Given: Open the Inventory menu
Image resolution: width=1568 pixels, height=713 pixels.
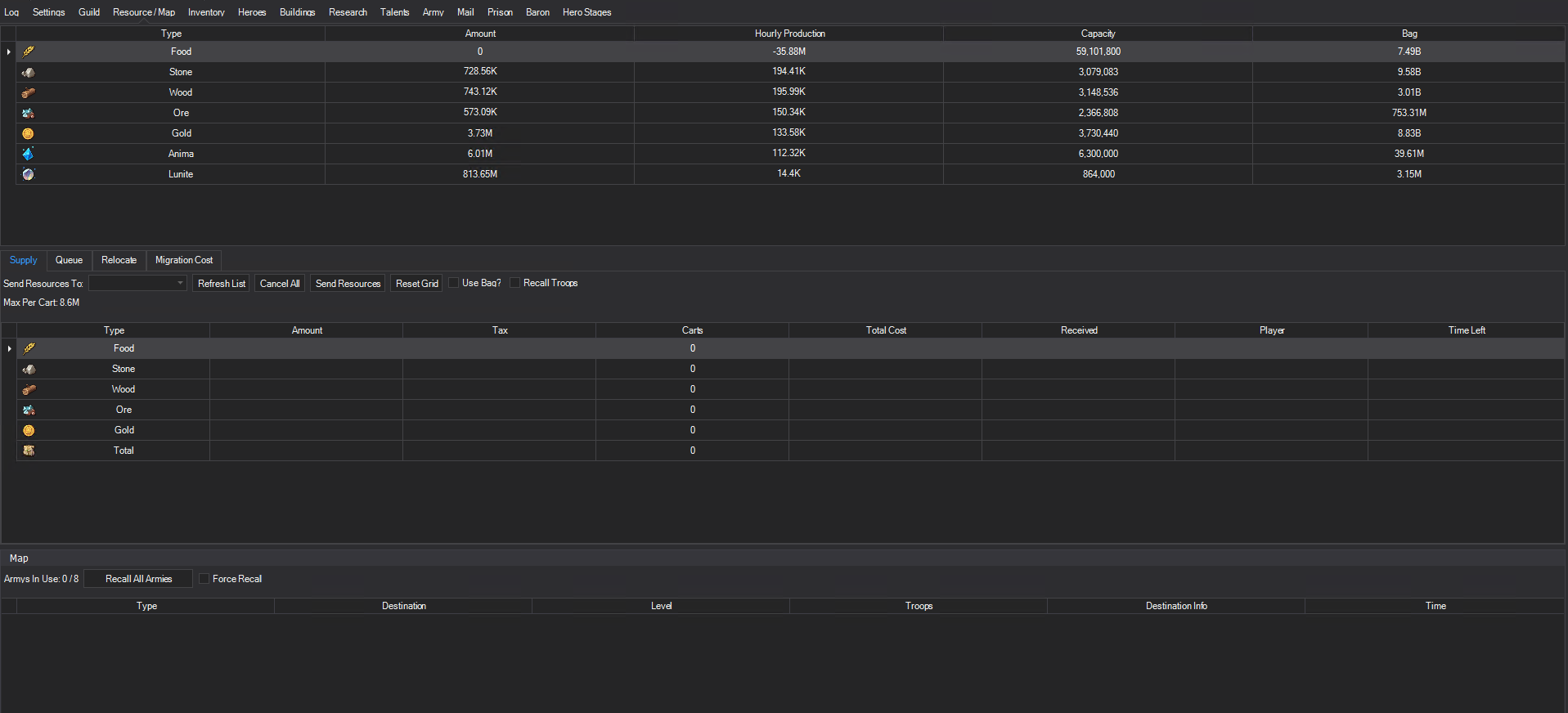Looking at the screenshot, I should (x=206, y=12).
